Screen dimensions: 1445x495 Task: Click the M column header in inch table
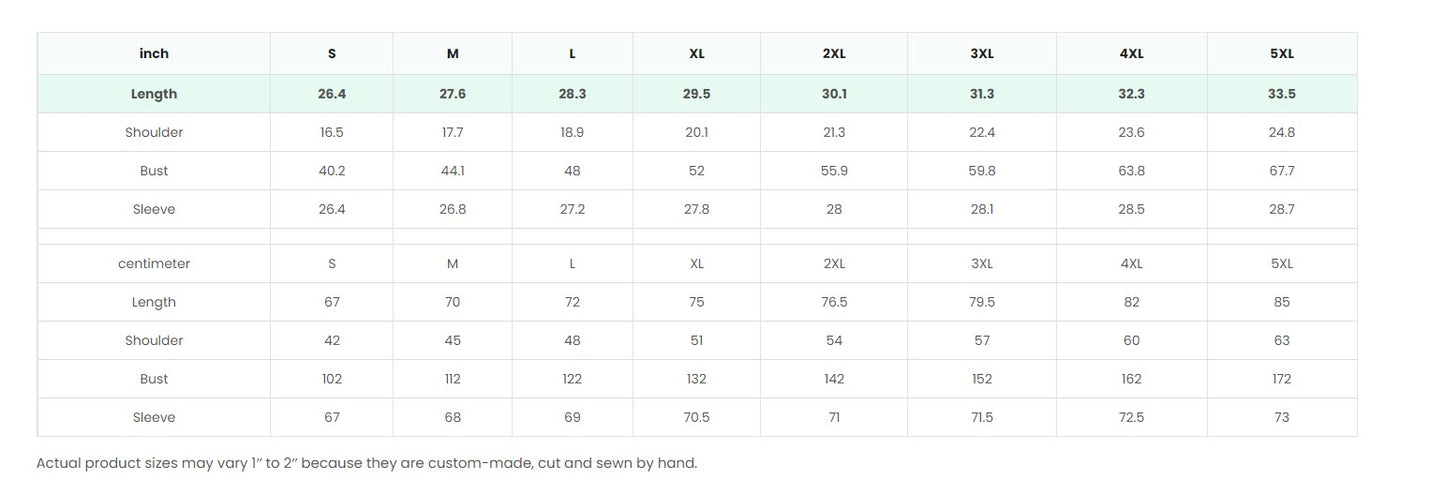(x=452, y=54)
